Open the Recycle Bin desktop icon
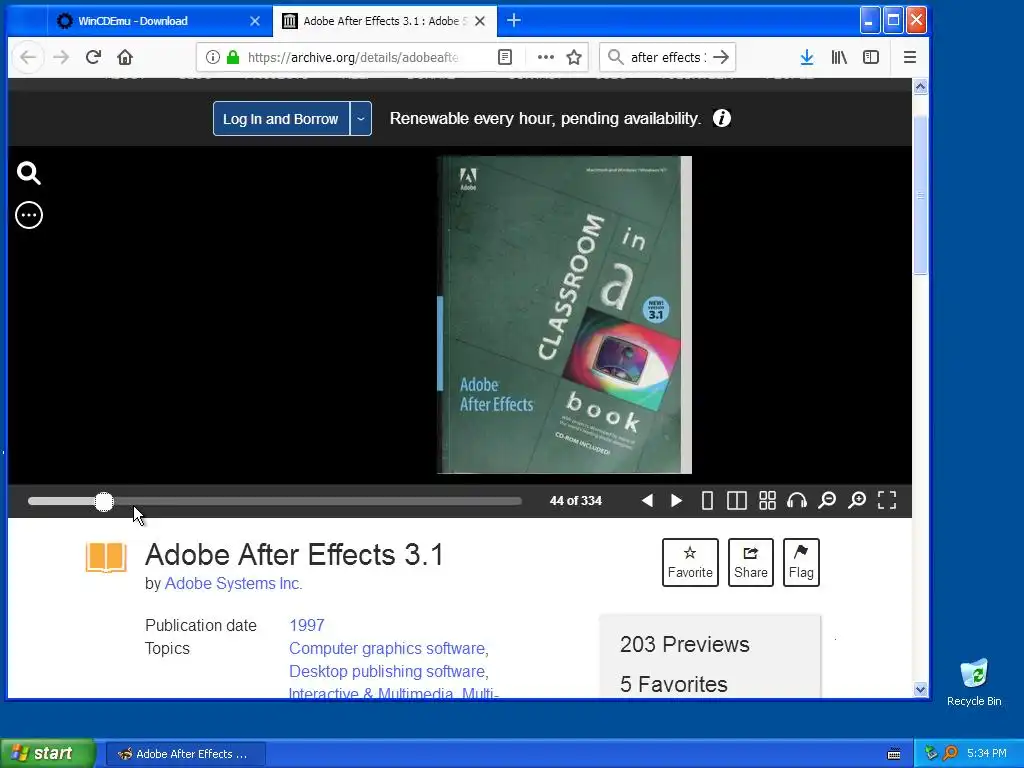 click(974, 682)
